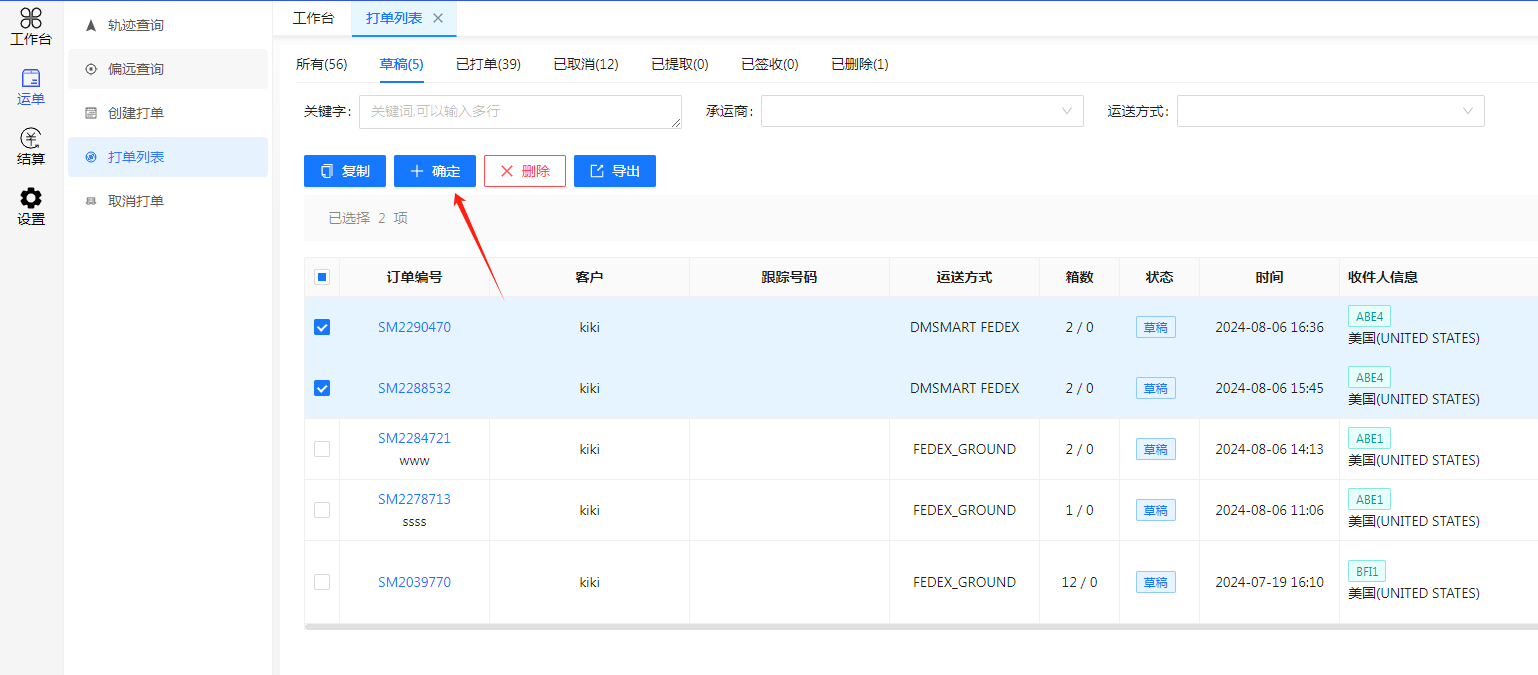Click the 时间 column header
Screen dimensions: 1538x675
point(1269,277)
